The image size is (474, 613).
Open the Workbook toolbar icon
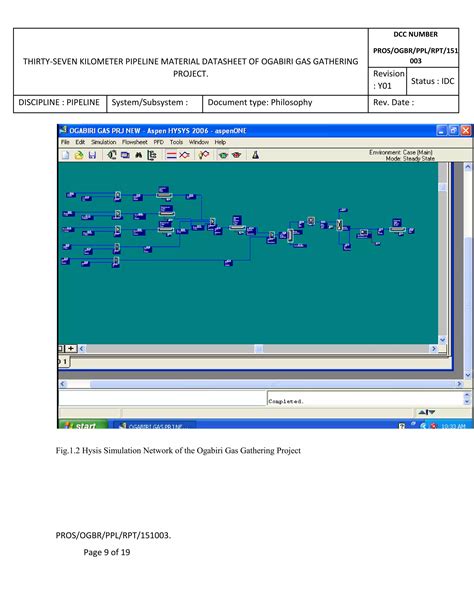(x=125, y=155)
